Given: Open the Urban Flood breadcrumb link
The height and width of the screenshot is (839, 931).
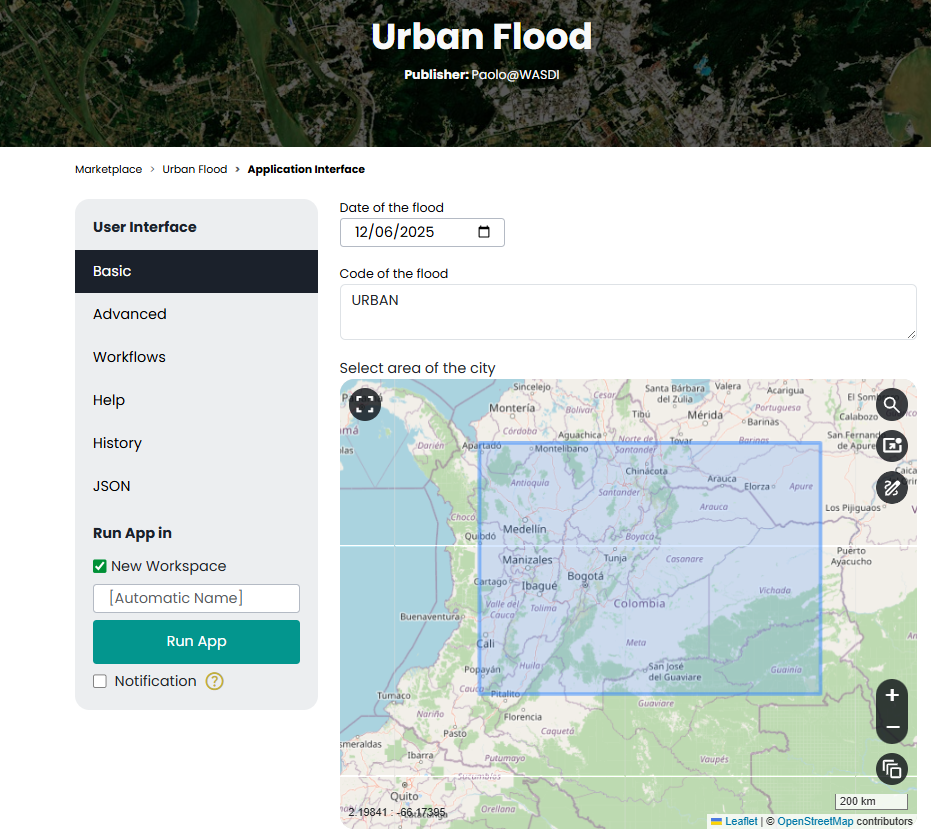Looking at the screenshot, I should 195,169.
